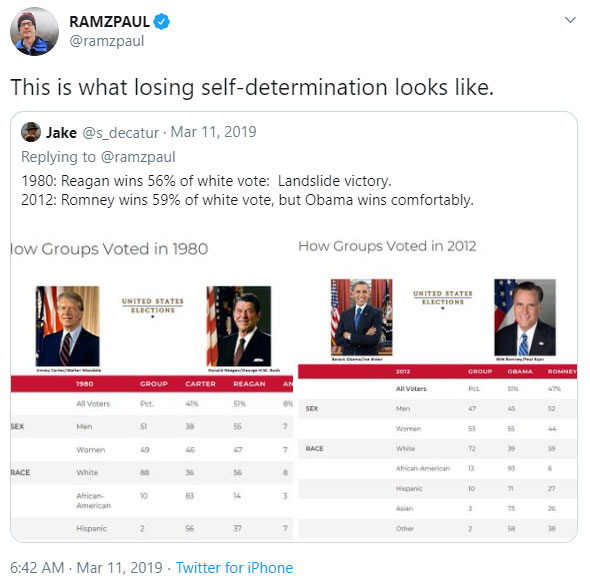Click the blue verified badge

click(x=162, y=22)
